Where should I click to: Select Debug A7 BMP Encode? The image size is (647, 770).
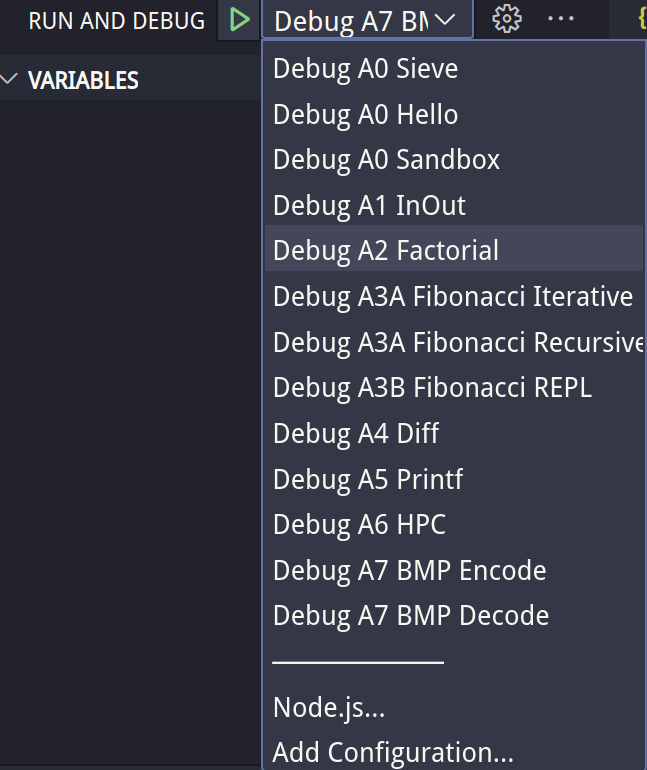(x=410, y=571)
